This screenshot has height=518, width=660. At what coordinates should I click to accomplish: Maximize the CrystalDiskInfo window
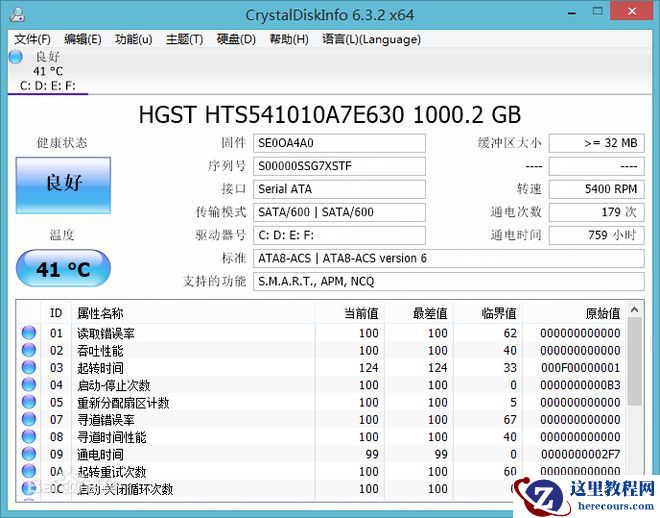(x=598, y=12)
